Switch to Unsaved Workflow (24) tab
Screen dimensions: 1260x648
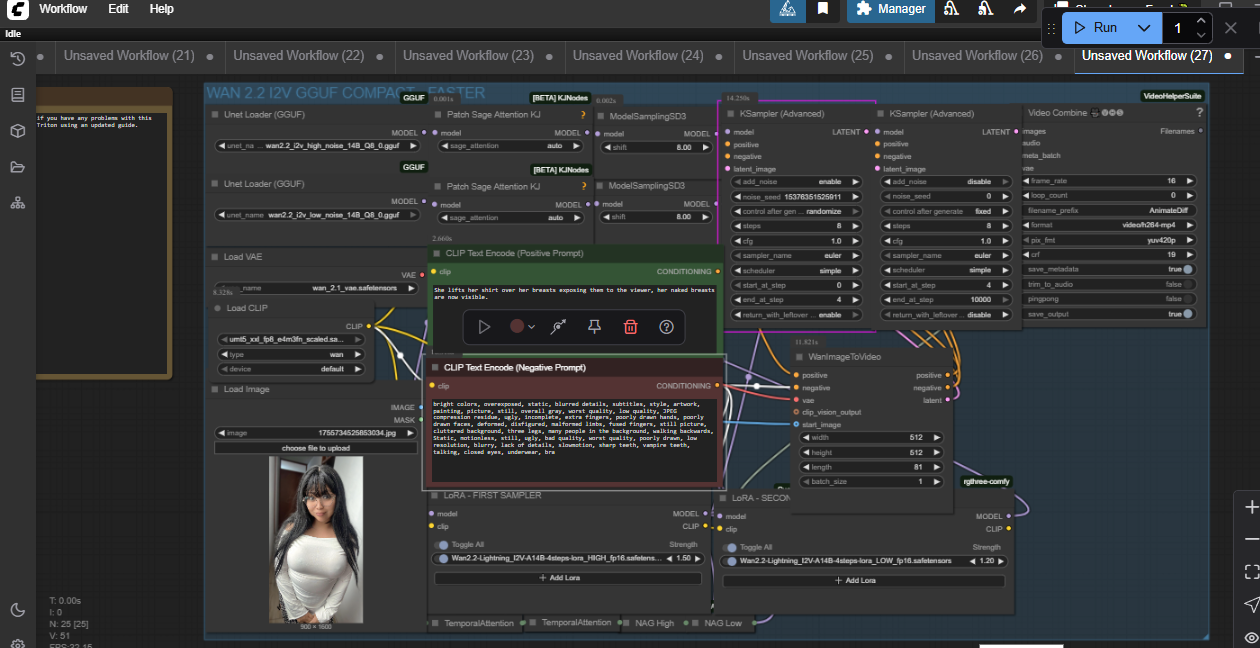[x=638, y=56]
